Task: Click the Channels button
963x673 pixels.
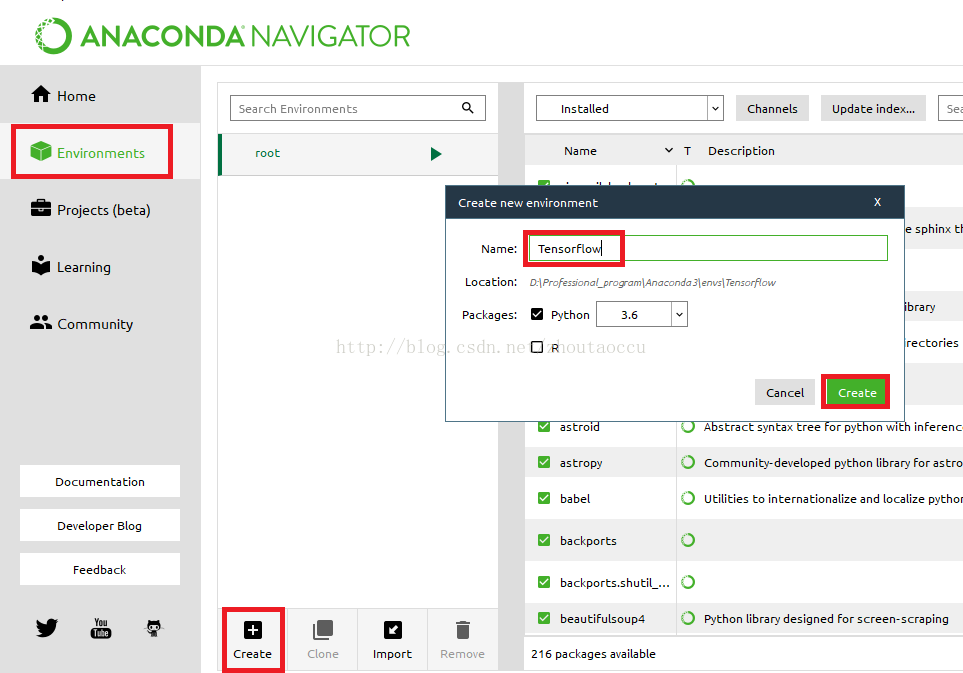Action: pyautogui.click(x=772, y=108)
